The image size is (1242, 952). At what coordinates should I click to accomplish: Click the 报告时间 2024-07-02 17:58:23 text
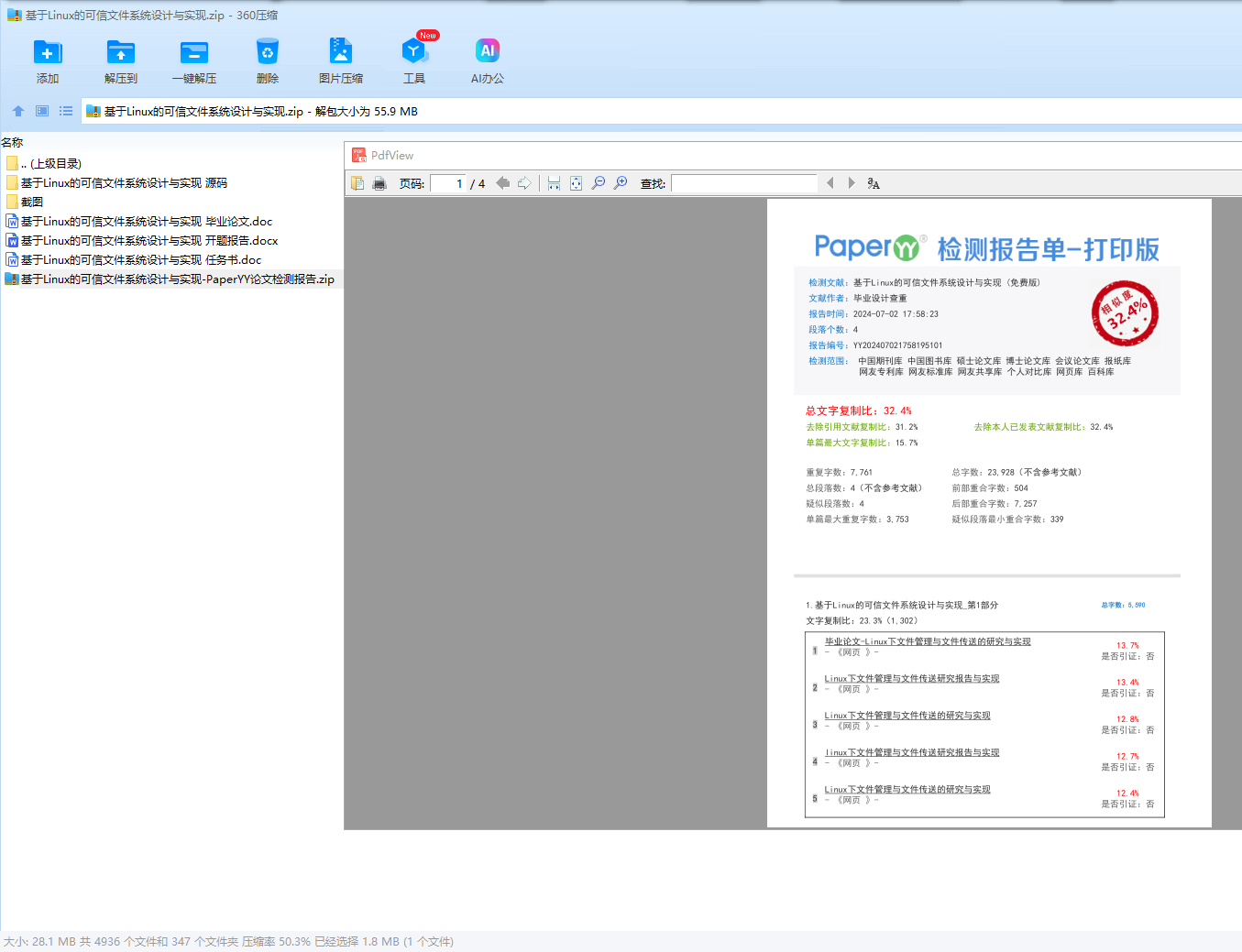[874, 313]
